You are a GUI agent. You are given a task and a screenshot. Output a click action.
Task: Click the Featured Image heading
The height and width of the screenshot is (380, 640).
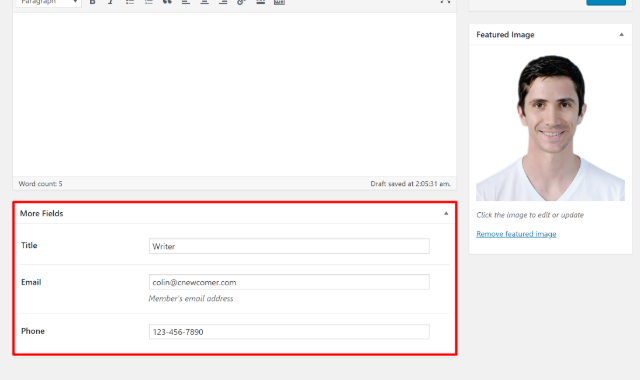click(505, 35)
